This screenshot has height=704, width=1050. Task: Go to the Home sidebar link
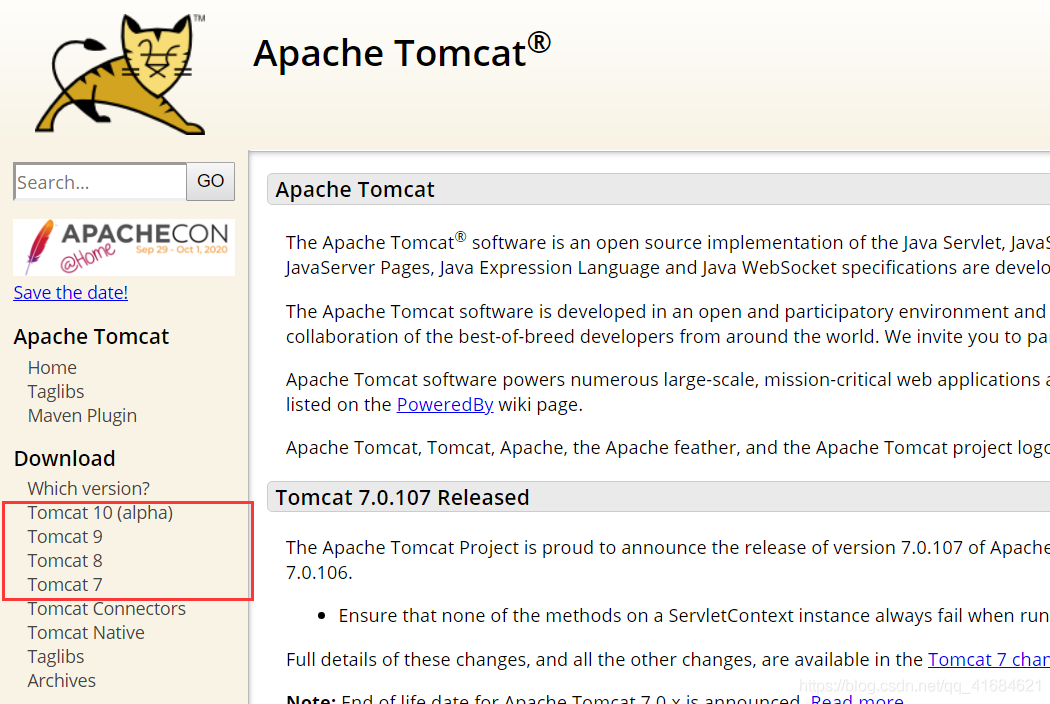coord(52,367)
